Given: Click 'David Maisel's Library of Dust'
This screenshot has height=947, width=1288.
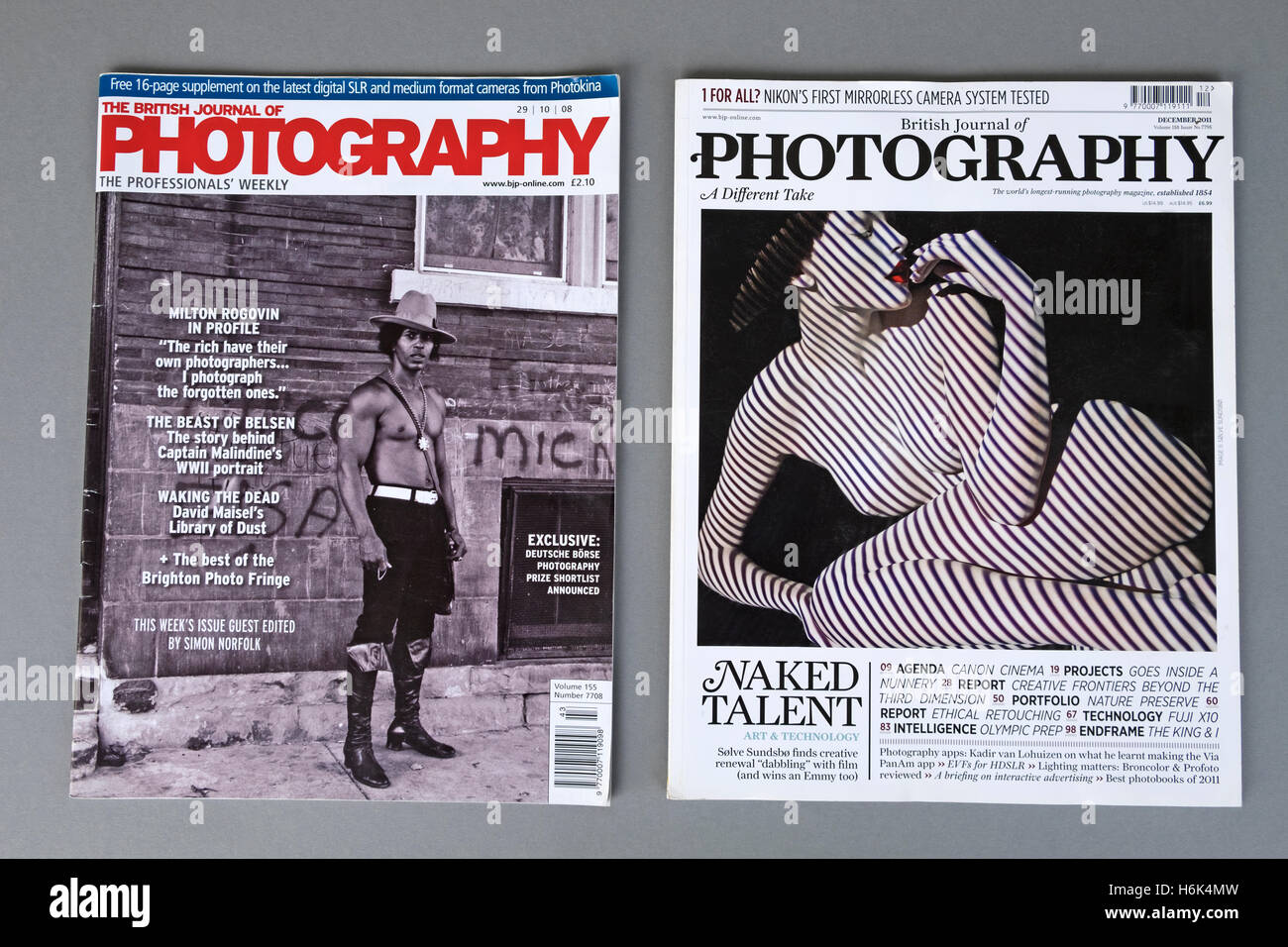Looking at the screenshot, I should [x=217, y=520].
